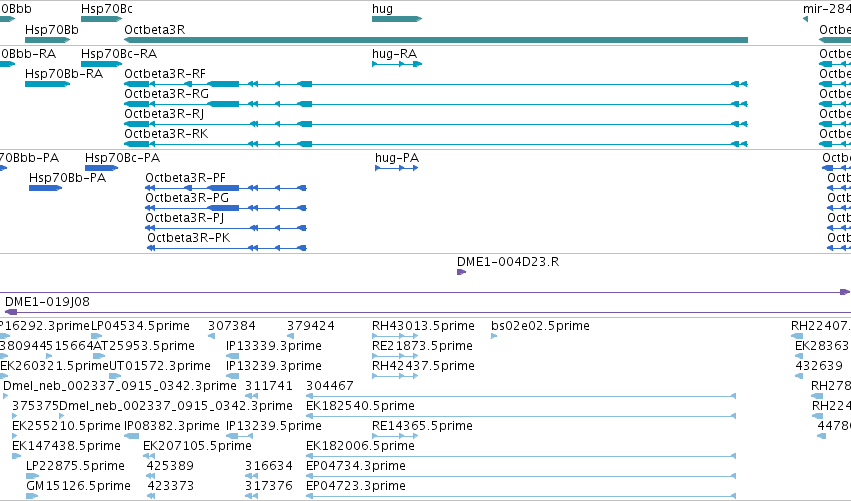Select the IP13239.3prime EST

coord(232,376)
